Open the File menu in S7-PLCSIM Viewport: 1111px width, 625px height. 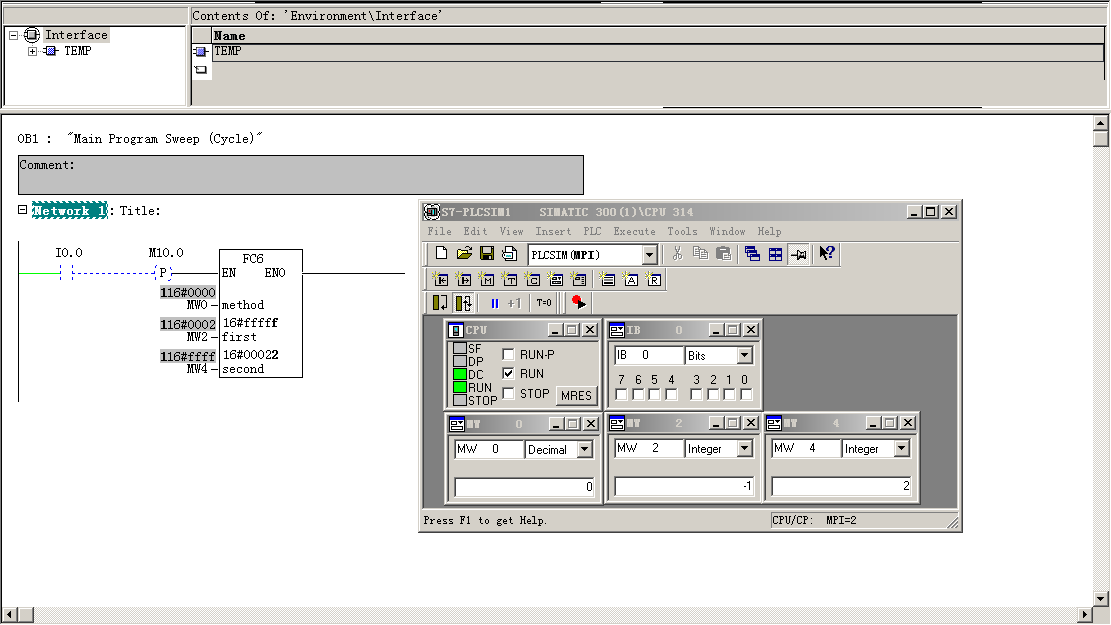pyautogui.click(x=439, y=232)
